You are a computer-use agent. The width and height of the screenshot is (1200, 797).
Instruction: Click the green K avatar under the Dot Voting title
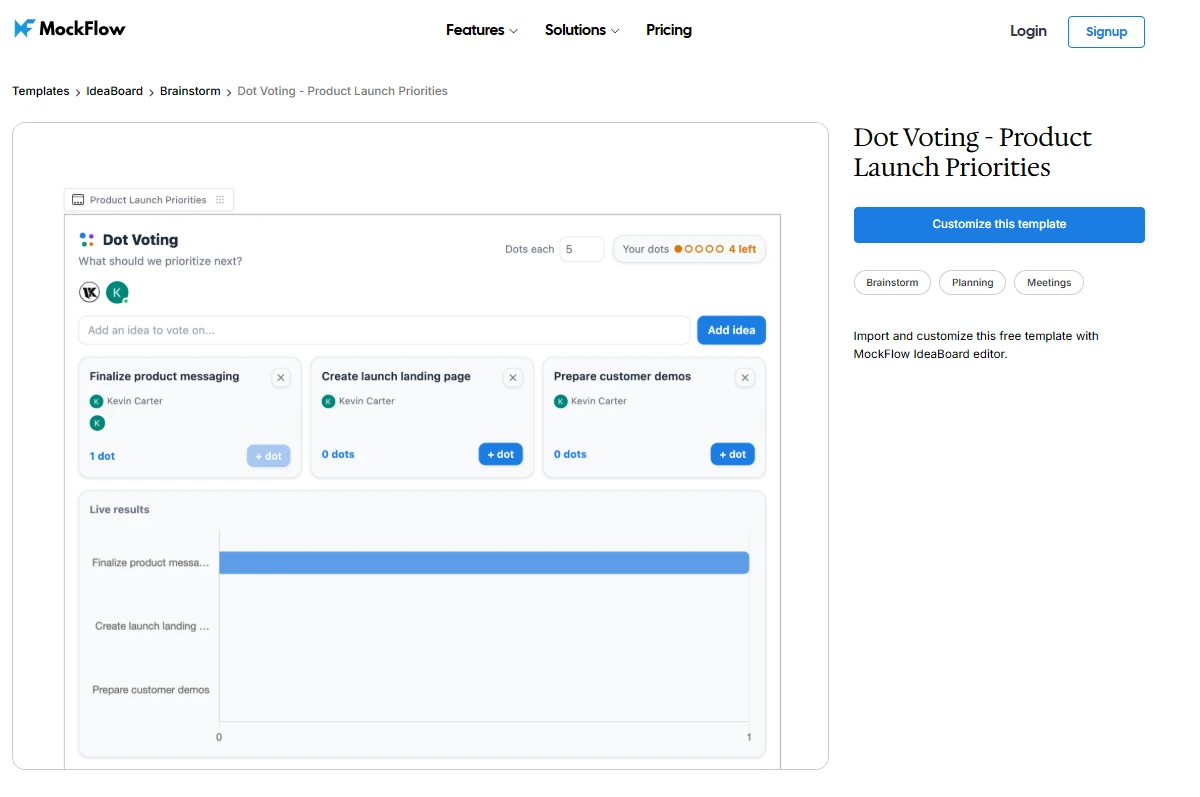(x=117, y=292)
